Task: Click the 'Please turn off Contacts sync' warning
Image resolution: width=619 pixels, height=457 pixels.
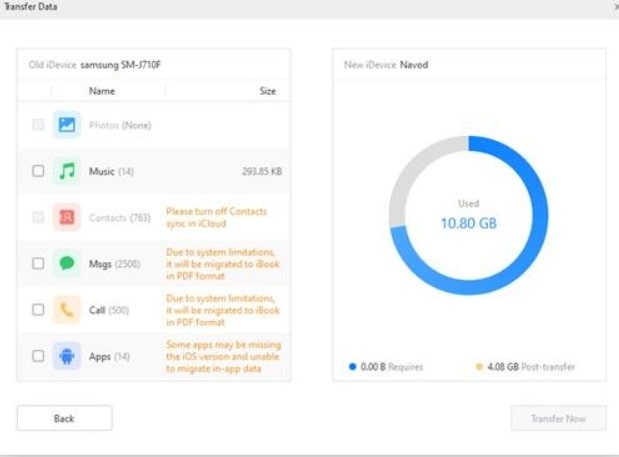Action: 216,217
